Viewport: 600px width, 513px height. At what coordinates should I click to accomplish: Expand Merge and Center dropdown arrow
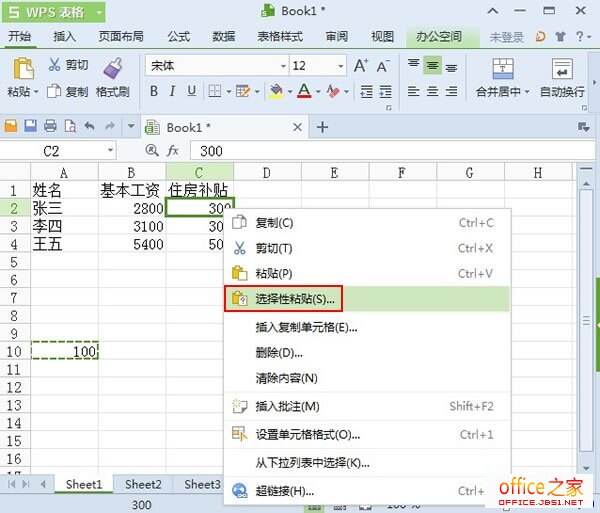527,92
